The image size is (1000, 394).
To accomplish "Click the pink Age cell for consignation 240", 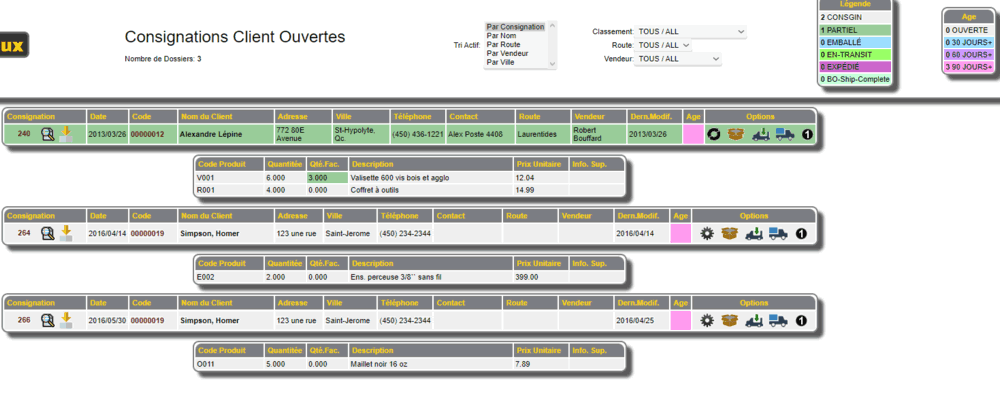I will (693, 135).
